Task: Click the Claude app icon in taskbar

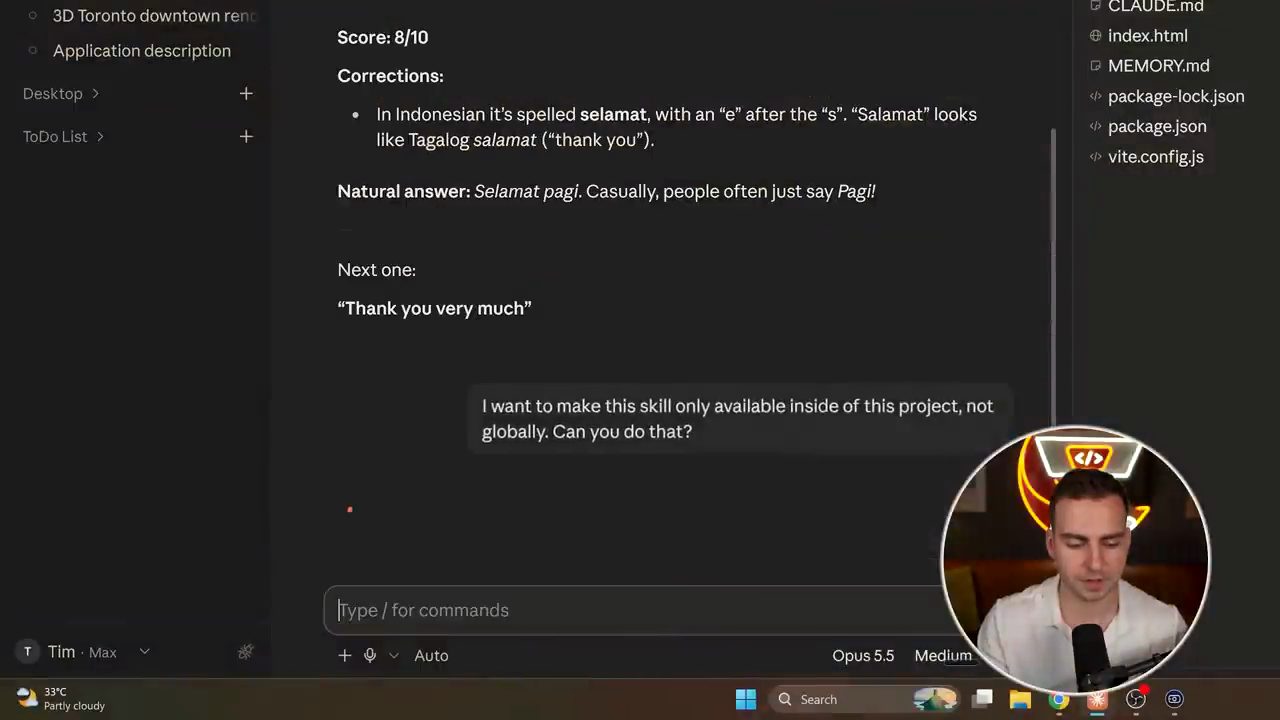Action: click(1097, 699)
